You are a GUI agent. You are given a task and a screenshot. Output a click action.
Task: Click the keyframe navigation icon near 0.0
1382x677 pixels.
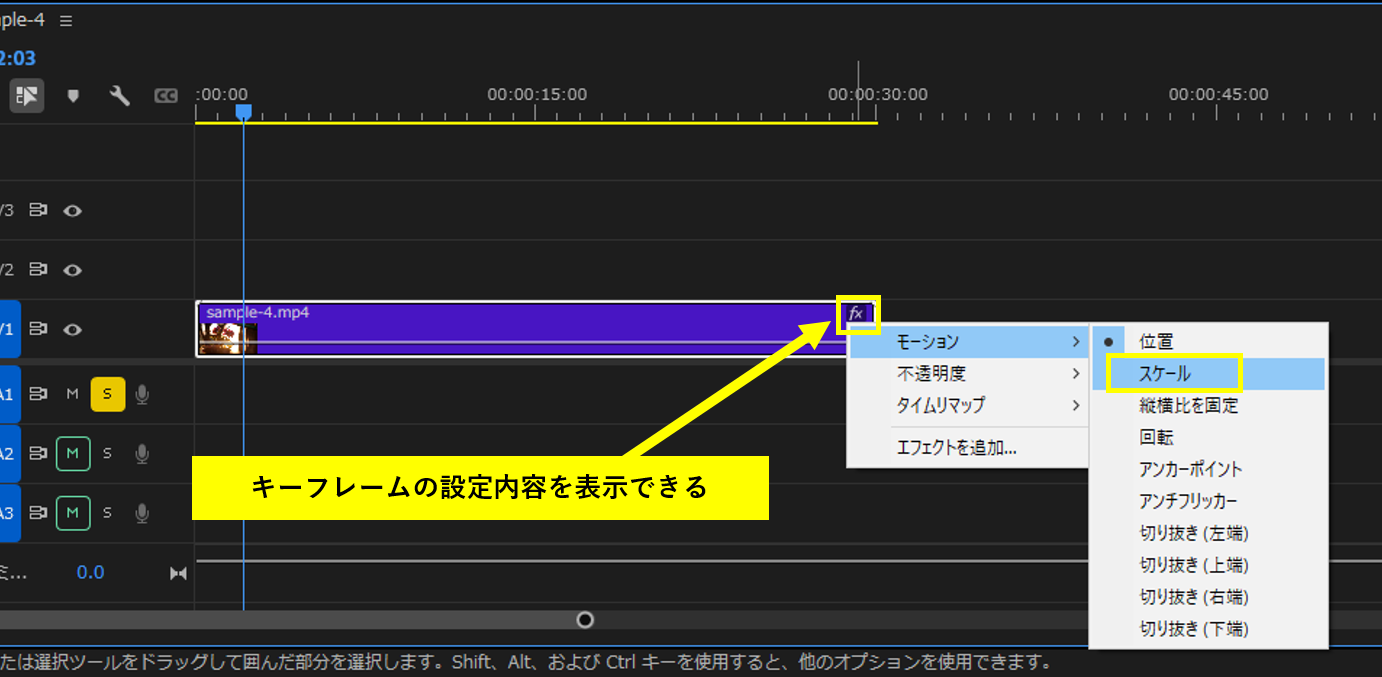[x=178, y=572]
